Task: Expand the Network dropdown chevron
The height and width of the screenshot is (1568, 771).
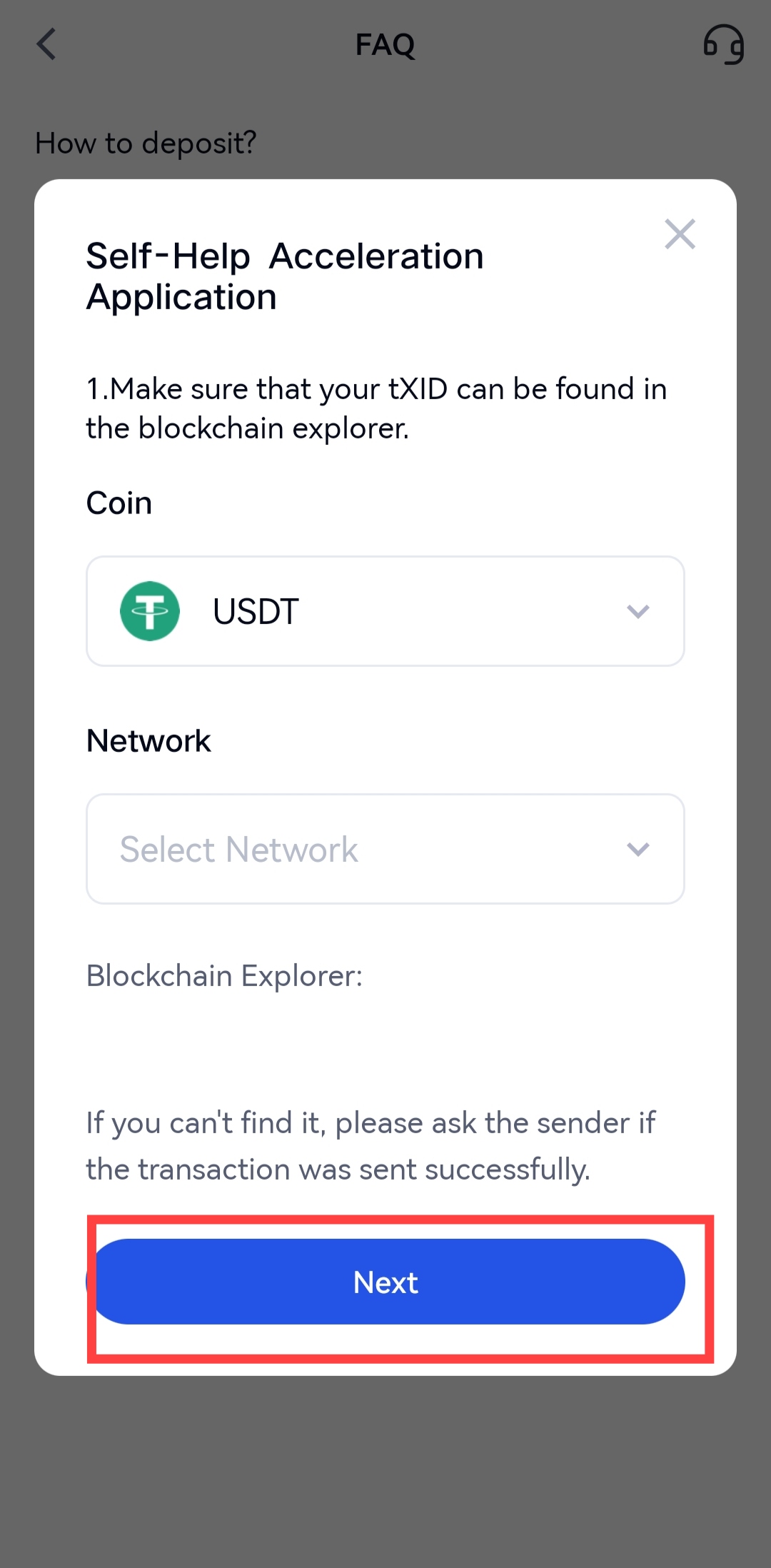Action: [x=638, y=849]
